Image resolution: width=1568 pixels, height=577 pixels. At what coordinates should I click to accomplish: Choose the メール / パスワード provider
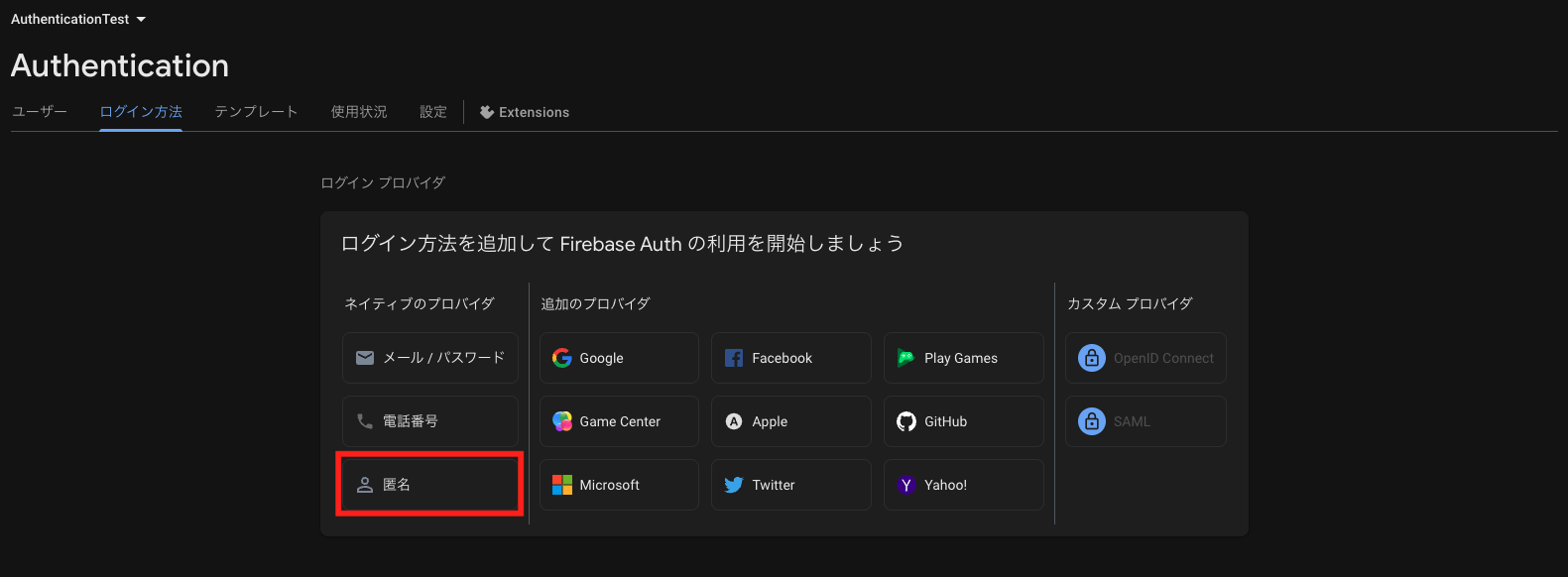click(430, 358)
